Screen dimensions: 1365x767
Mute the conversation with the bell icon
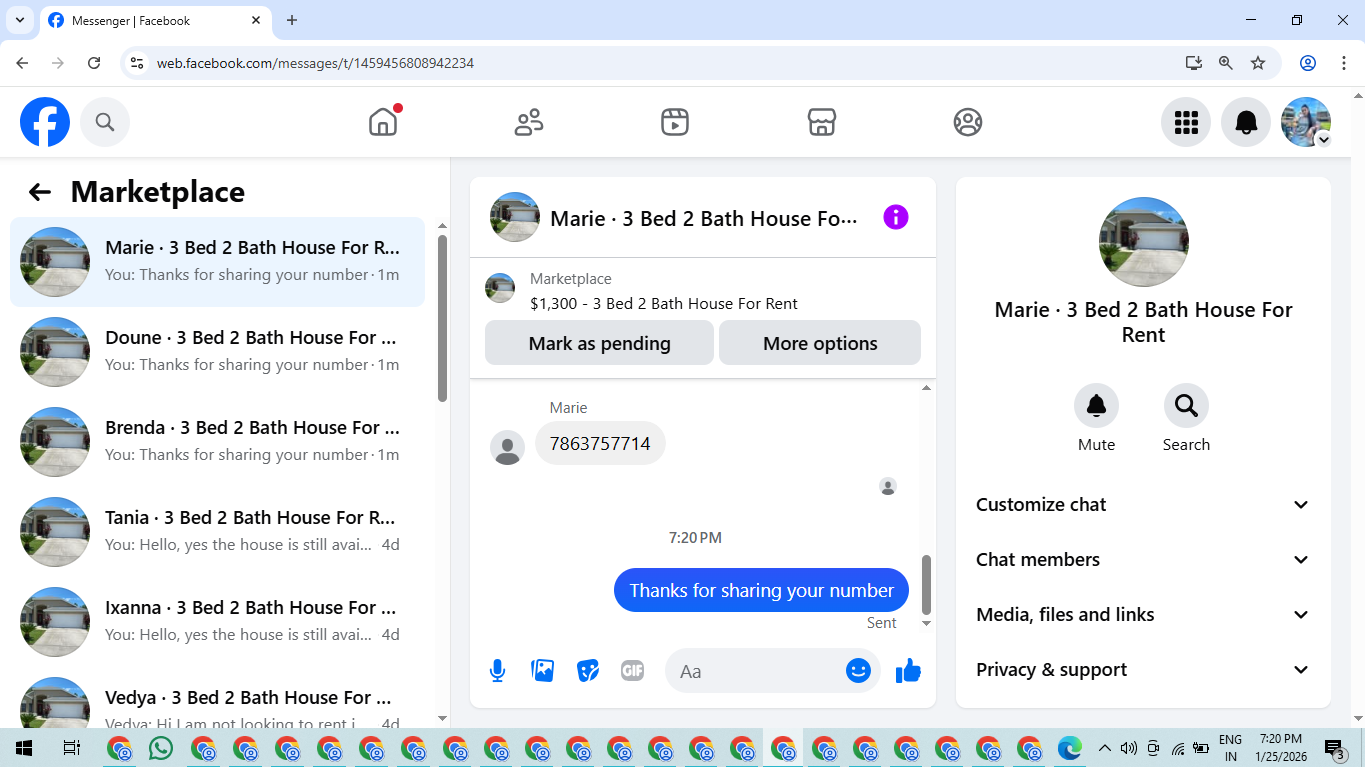pyautogui.click(x=1096, y=406)
